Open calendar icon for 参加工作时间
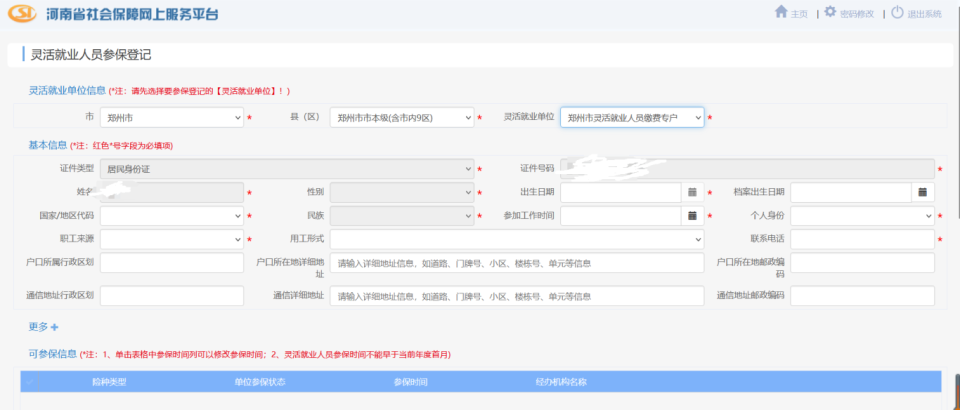This screenshot has height=410, width=960. tap(692, 215)
